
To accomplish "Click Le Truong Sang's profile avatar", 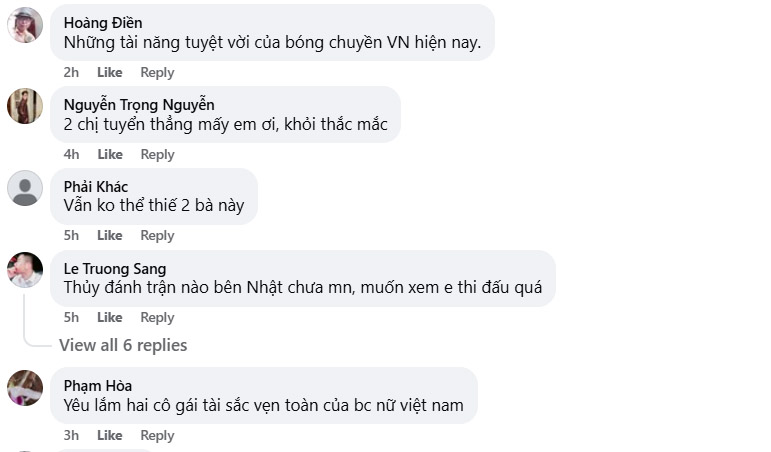I will pyautogui.click(x=25, y=270).
